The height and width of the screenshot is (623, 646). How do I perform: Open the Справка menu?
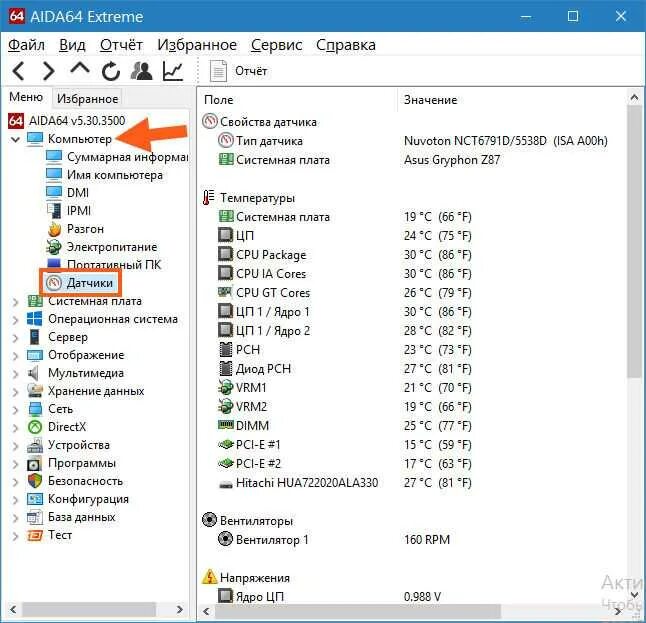(x=346, y=44)
